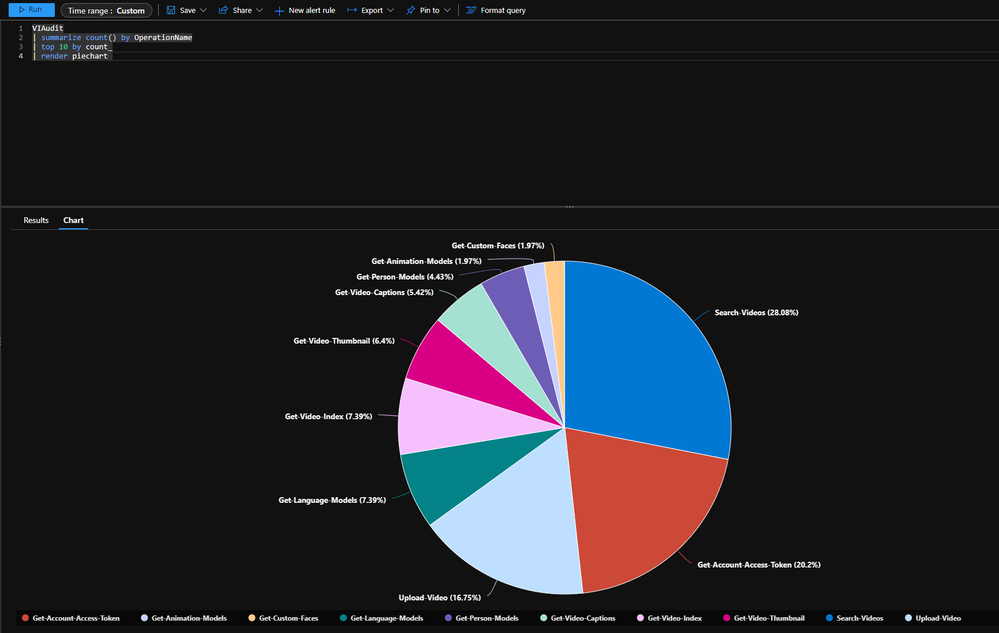Run the query with the Run button
Image resolution: width=999 pixels, height=633 pixels.
pos(31,10)
